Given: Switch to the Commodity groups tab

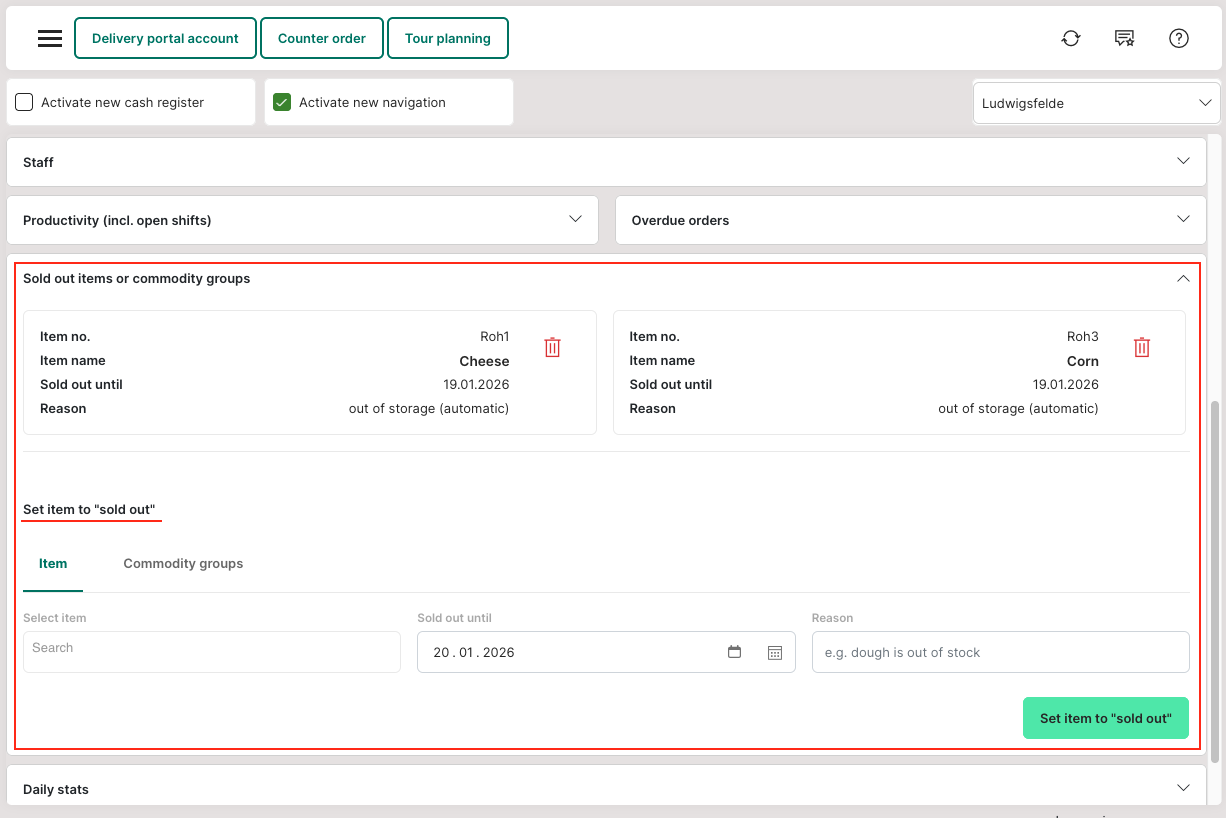Looking at the screenshot, I should (183, 564).
